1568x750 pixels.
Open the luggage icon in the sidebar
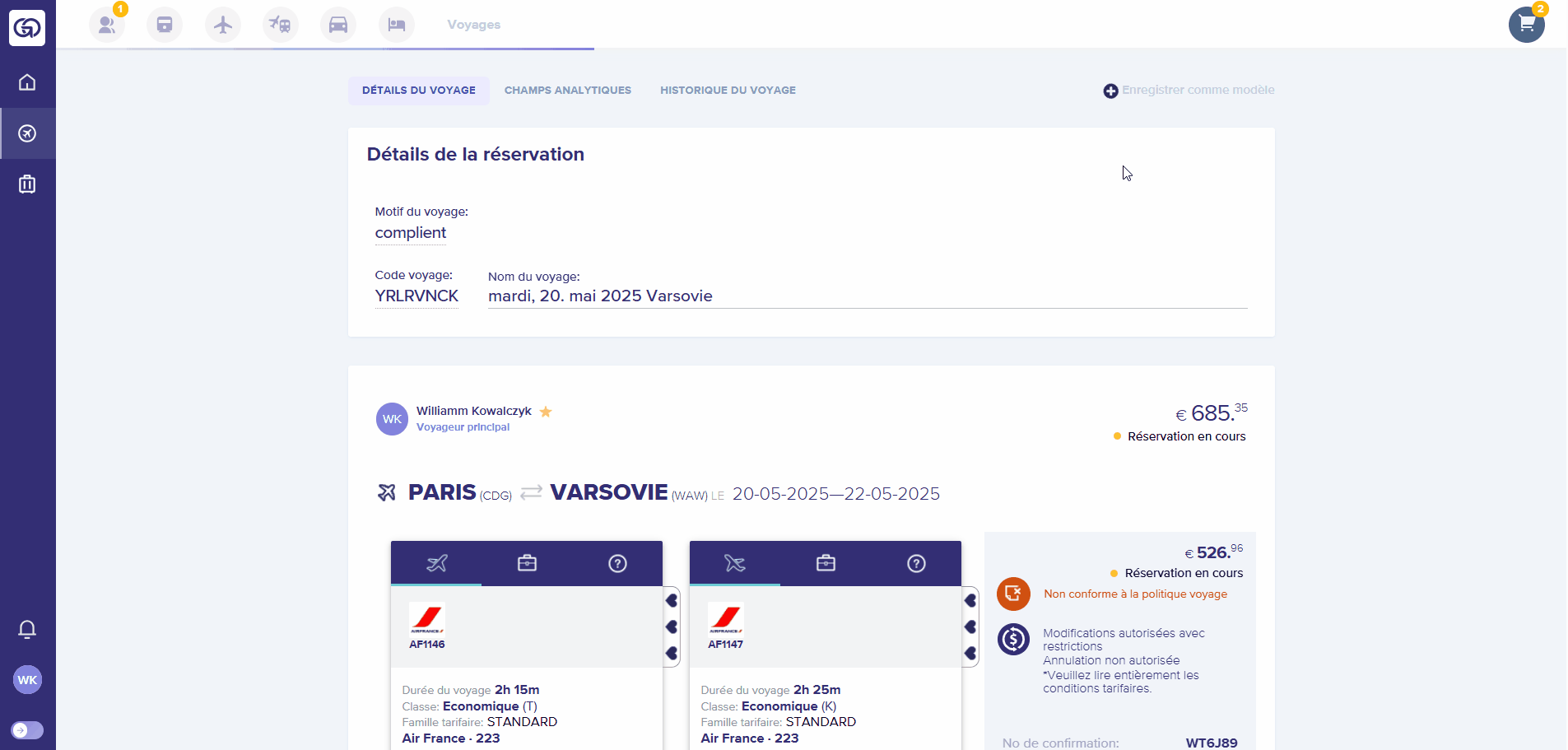(x=27, y=184)
